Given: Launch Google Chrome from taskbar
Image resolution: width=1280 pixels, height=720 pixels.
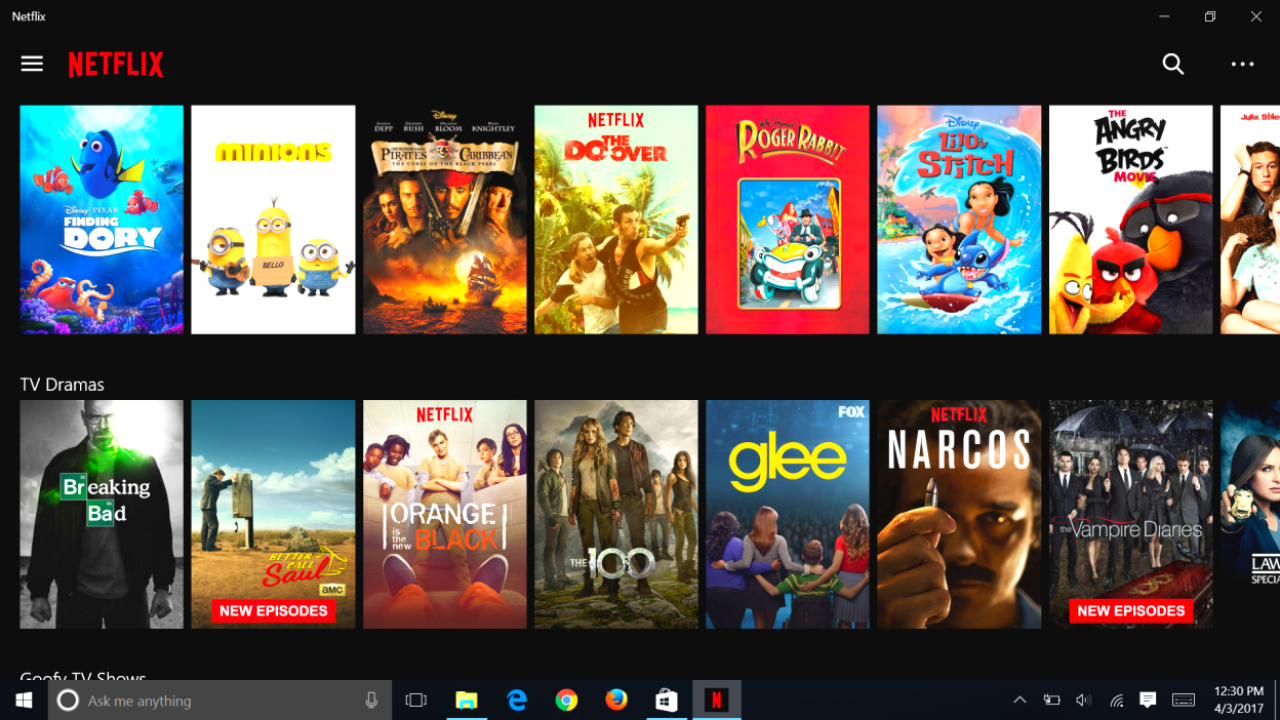Looking at the screenshot, I should 567,700.
